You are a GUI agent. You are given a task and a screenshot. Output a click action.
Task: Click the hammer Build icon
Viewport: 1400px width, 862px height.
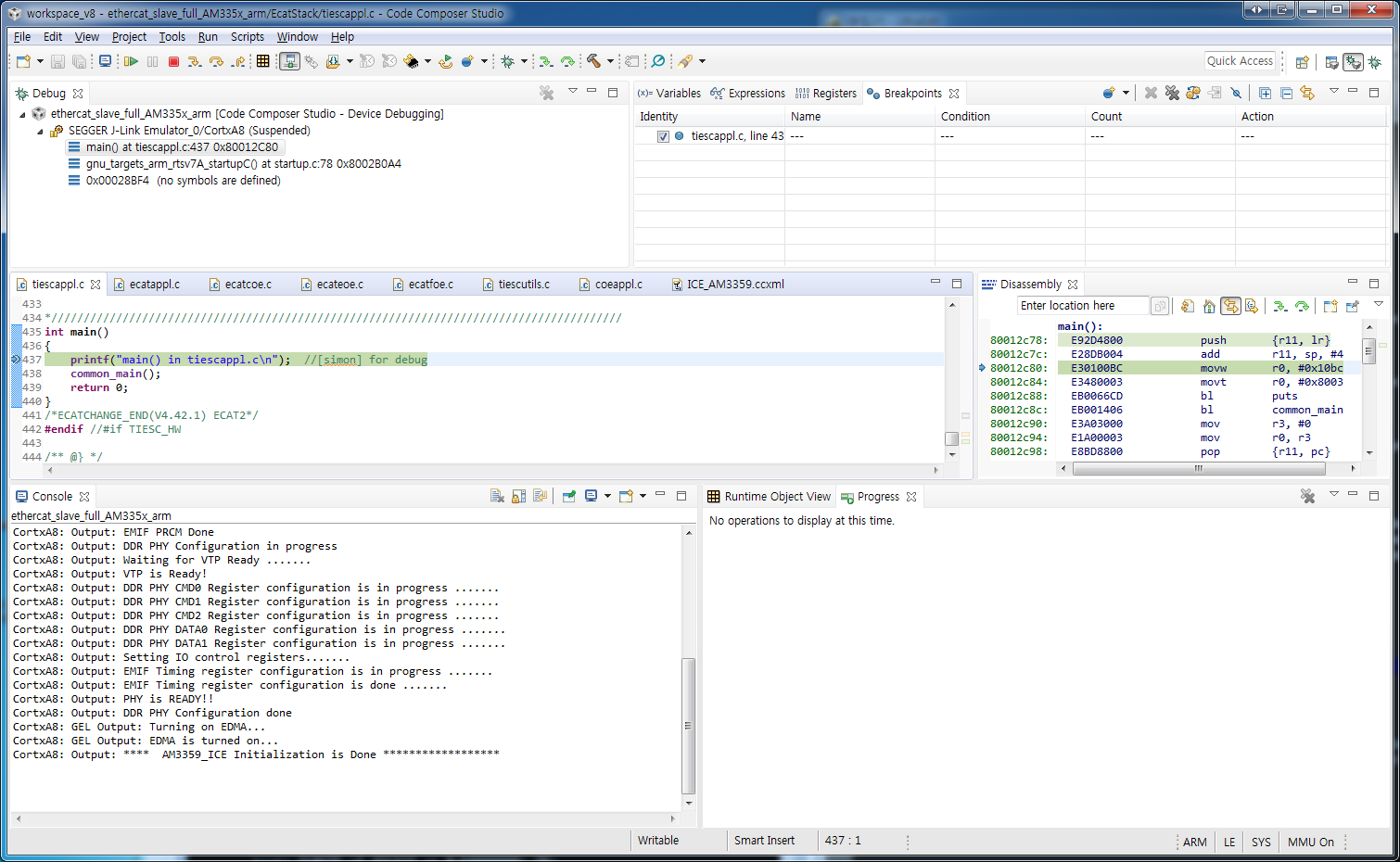coord(593,61)
